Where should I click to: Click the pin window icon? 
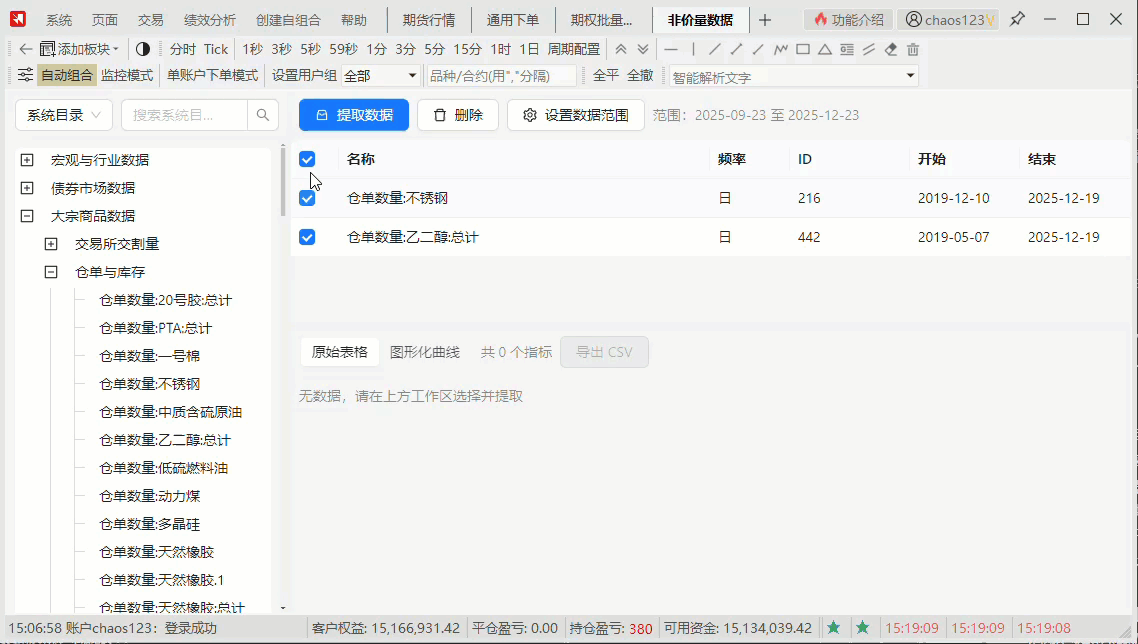pyautogui.click(x=1017, y=19)
